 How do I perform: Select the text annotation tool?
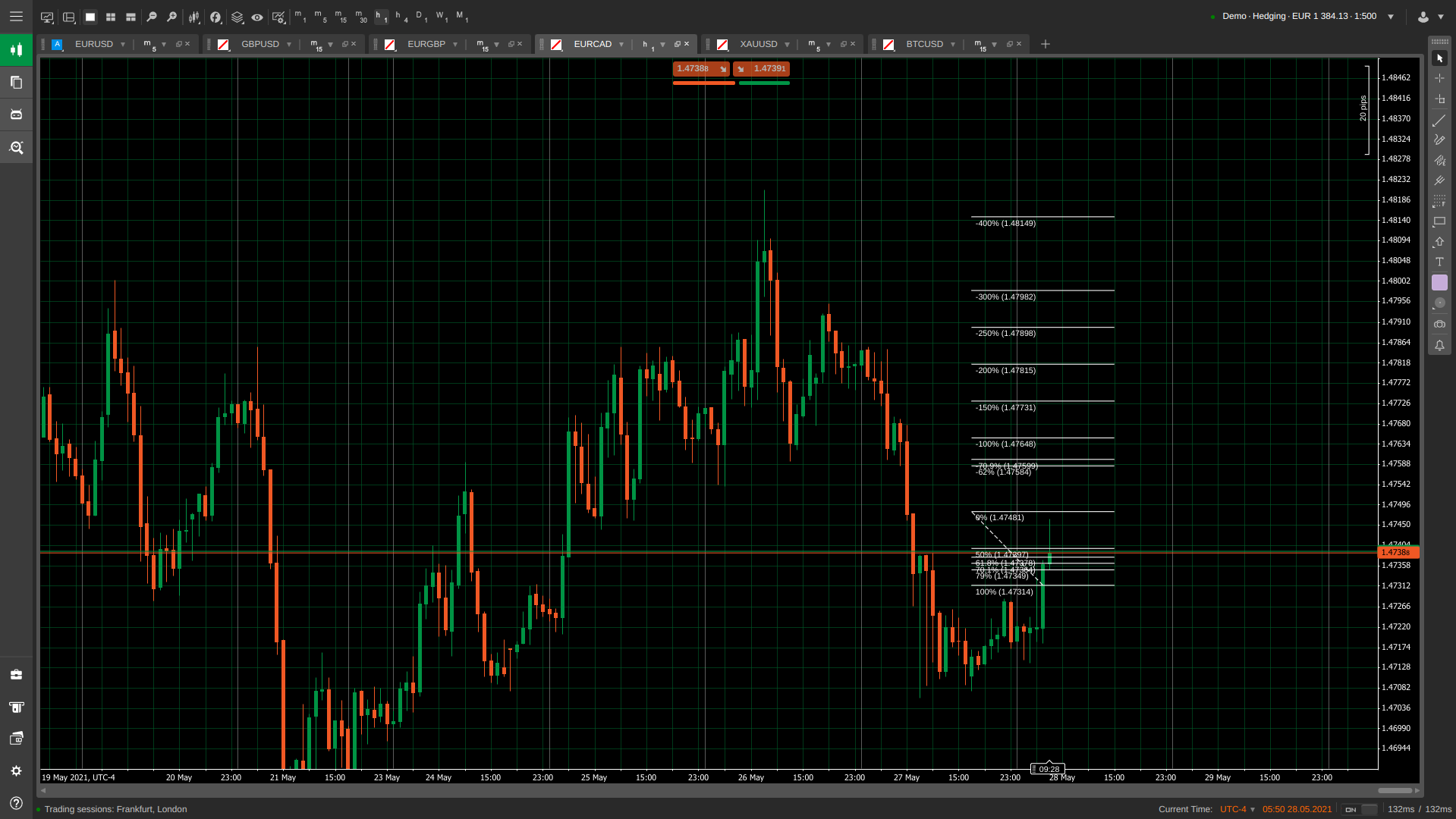point(1439,262)
